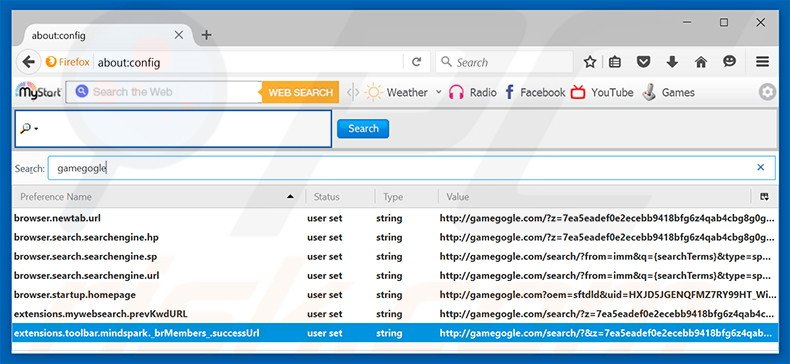Go to Home page icon
Image resolution: width=790 pixels, height=364 pixels.
[701, 62]
